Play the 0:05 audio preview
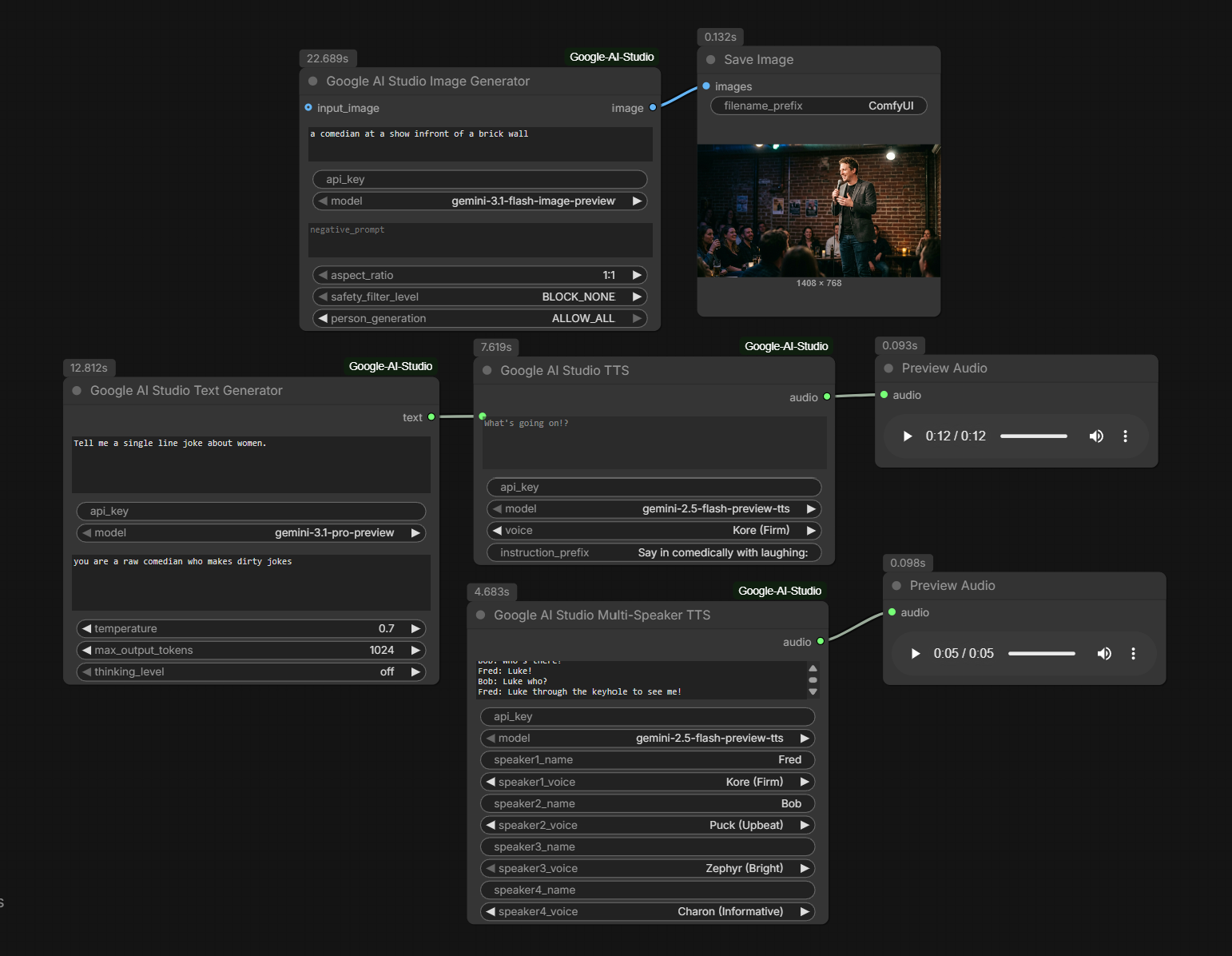 [x=915, y=654]
